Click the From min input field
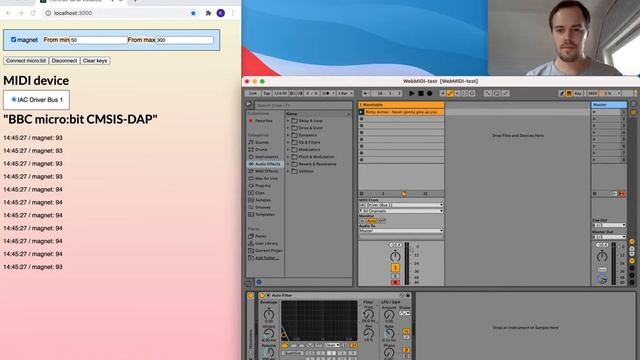This screenshot has height=360, width=640. point(99,40)
